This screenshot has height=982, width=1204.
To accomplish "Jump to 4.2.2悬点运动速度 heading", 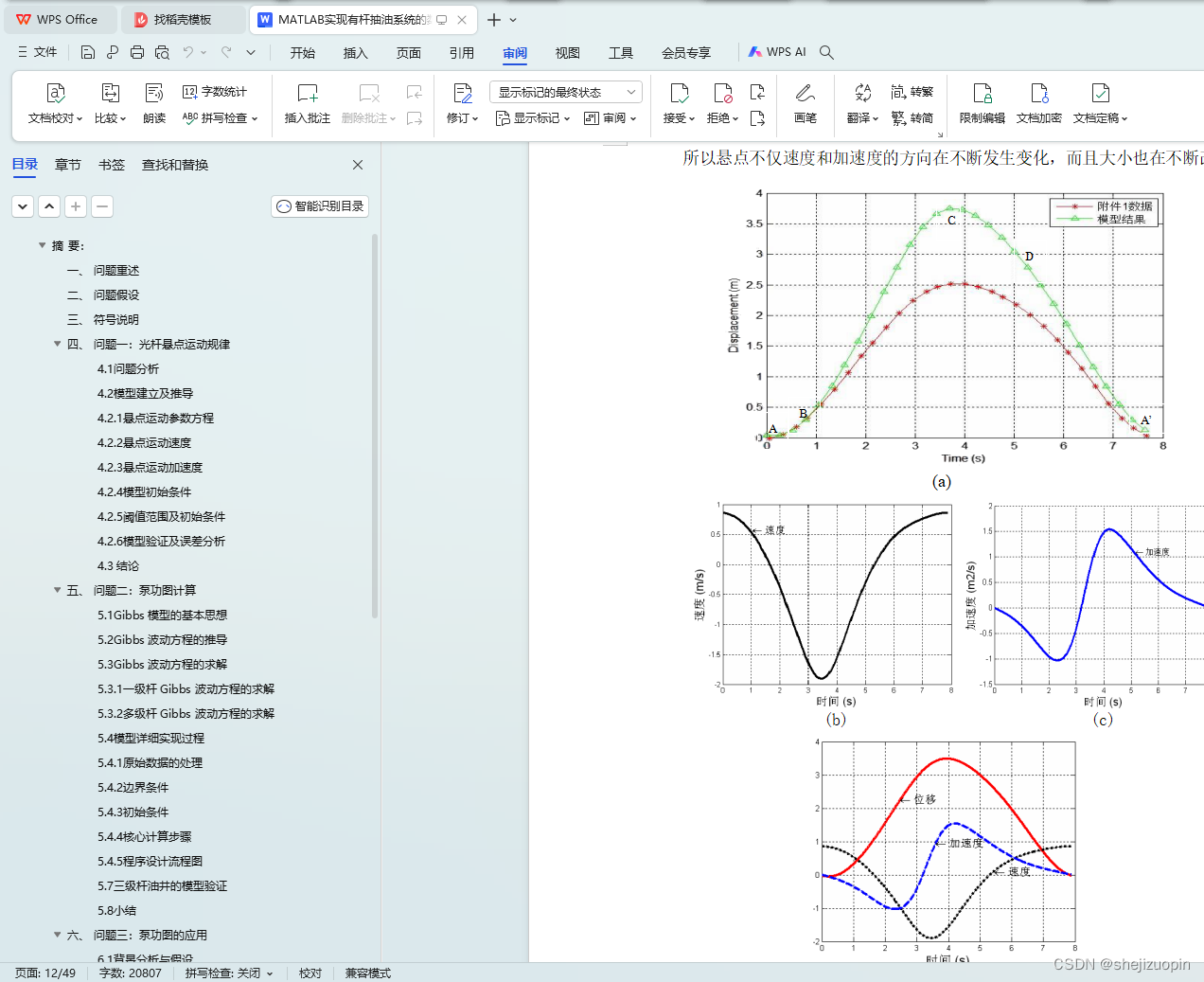I will coord(144,442).
